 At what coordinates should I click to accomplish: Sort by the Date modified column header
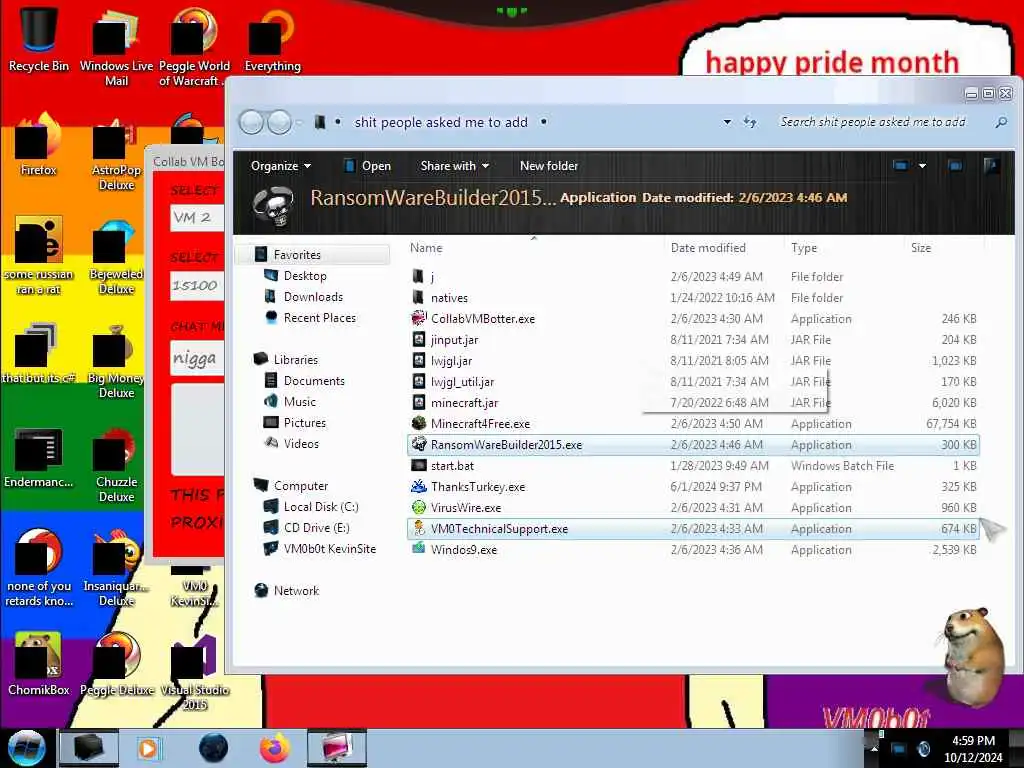coord(708,248)
